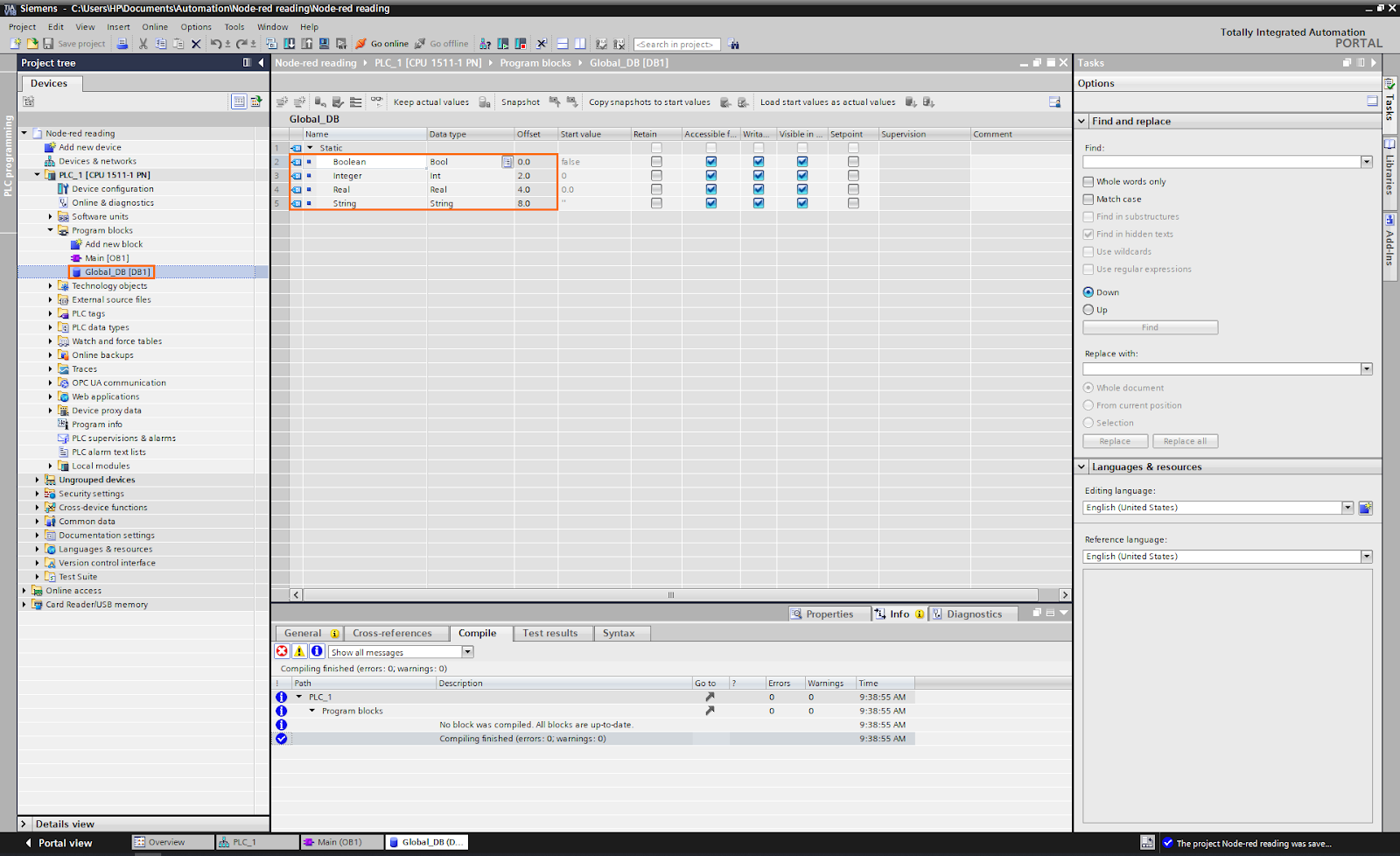Click the Find button

[1150, 327]
